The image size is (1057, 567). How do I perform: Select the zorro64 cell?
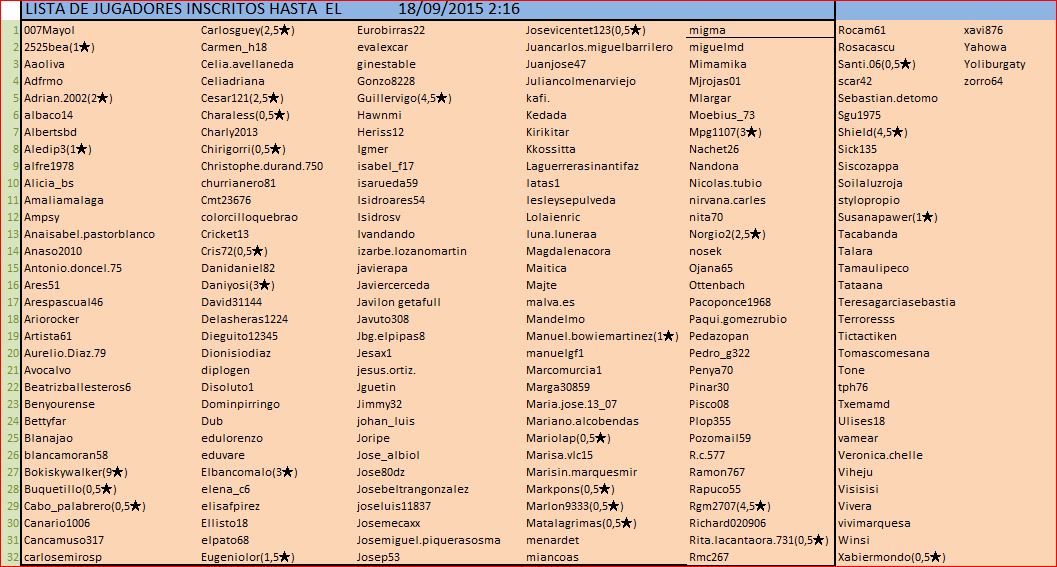[x=983, y=81]
